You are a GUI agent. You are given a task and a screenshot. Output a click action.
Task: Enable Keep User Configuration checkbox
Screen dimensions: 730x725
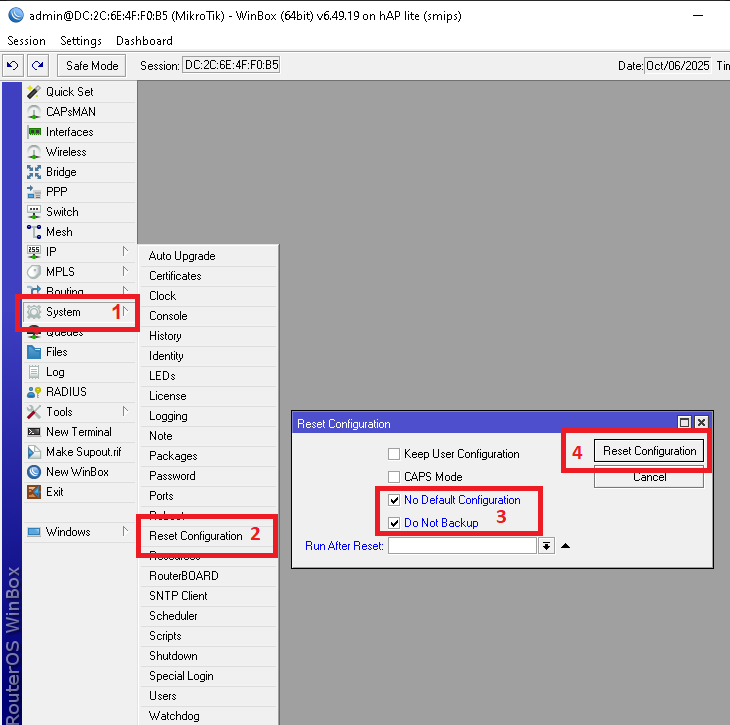[x=394, y=454]
